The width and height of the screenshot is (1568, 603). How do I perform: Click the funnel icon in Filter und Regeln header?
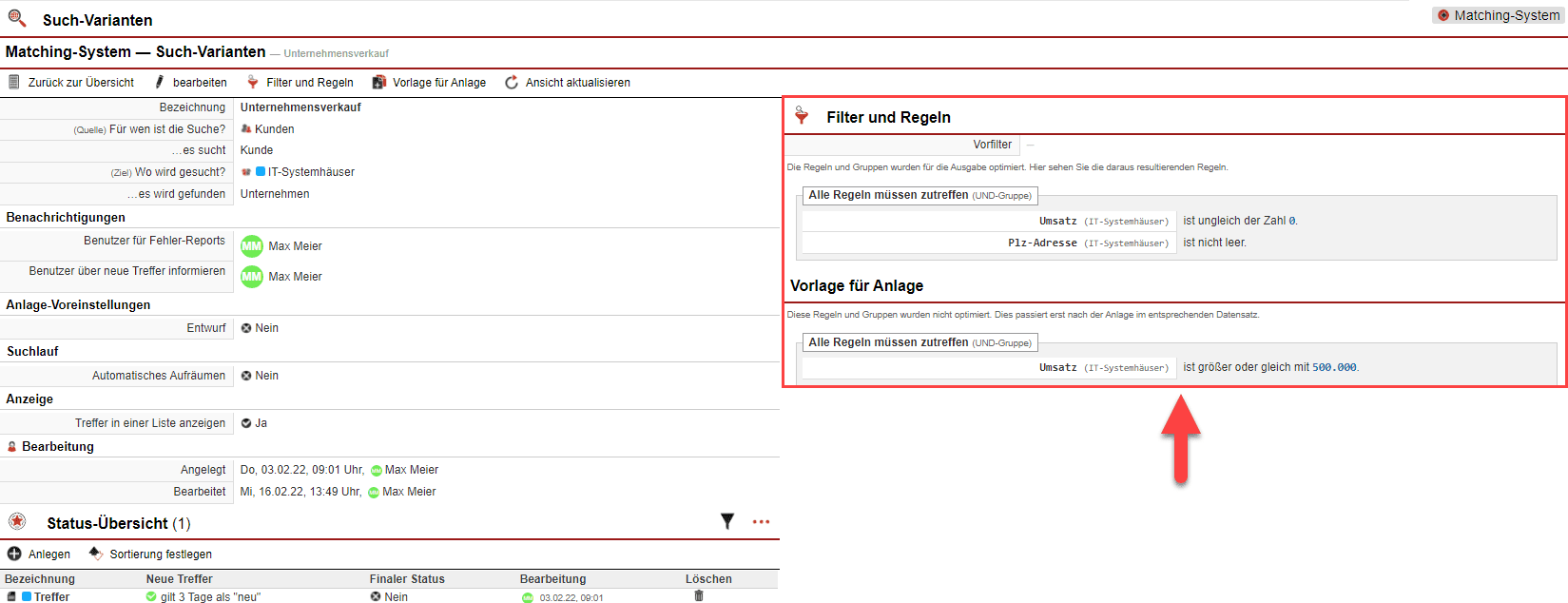tap(802, 116)
